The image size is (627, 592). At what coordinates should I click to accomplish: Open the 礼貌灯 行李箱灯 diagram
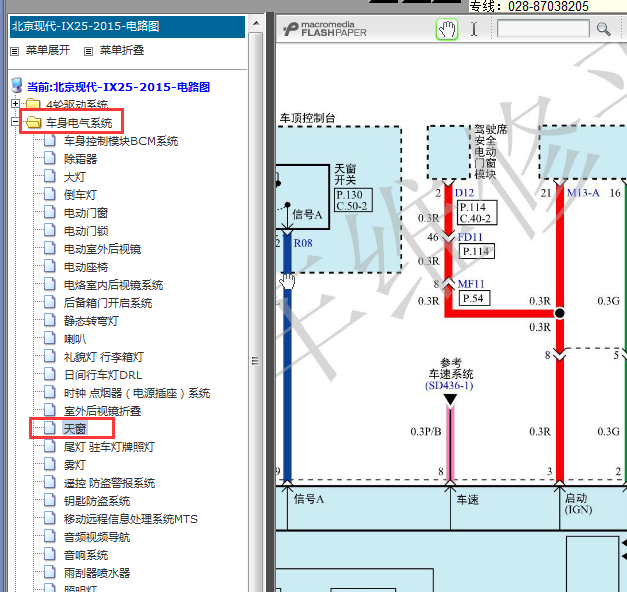click(104, 357)
